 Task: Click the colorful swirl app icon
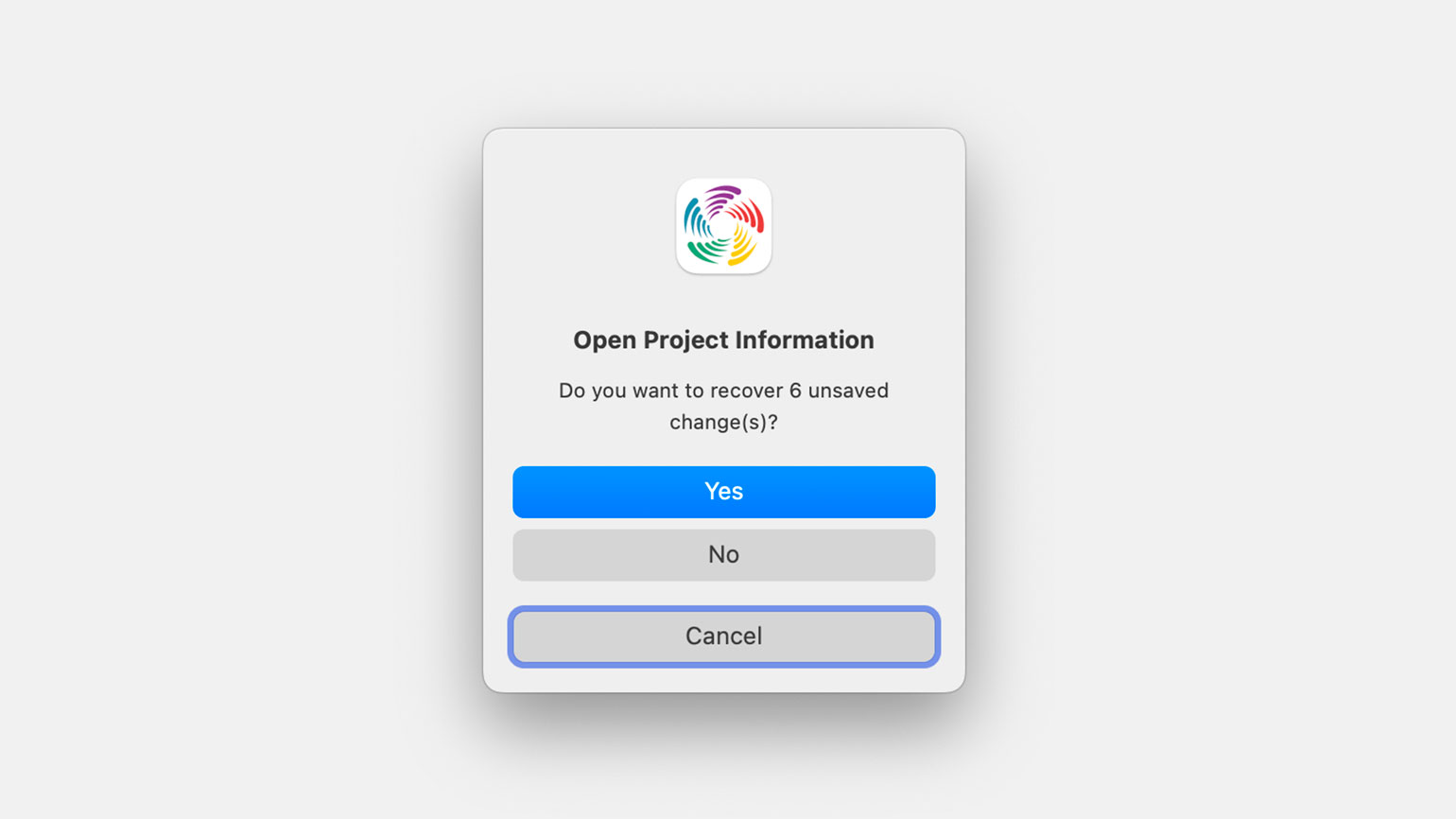click(x=723, y=226)
